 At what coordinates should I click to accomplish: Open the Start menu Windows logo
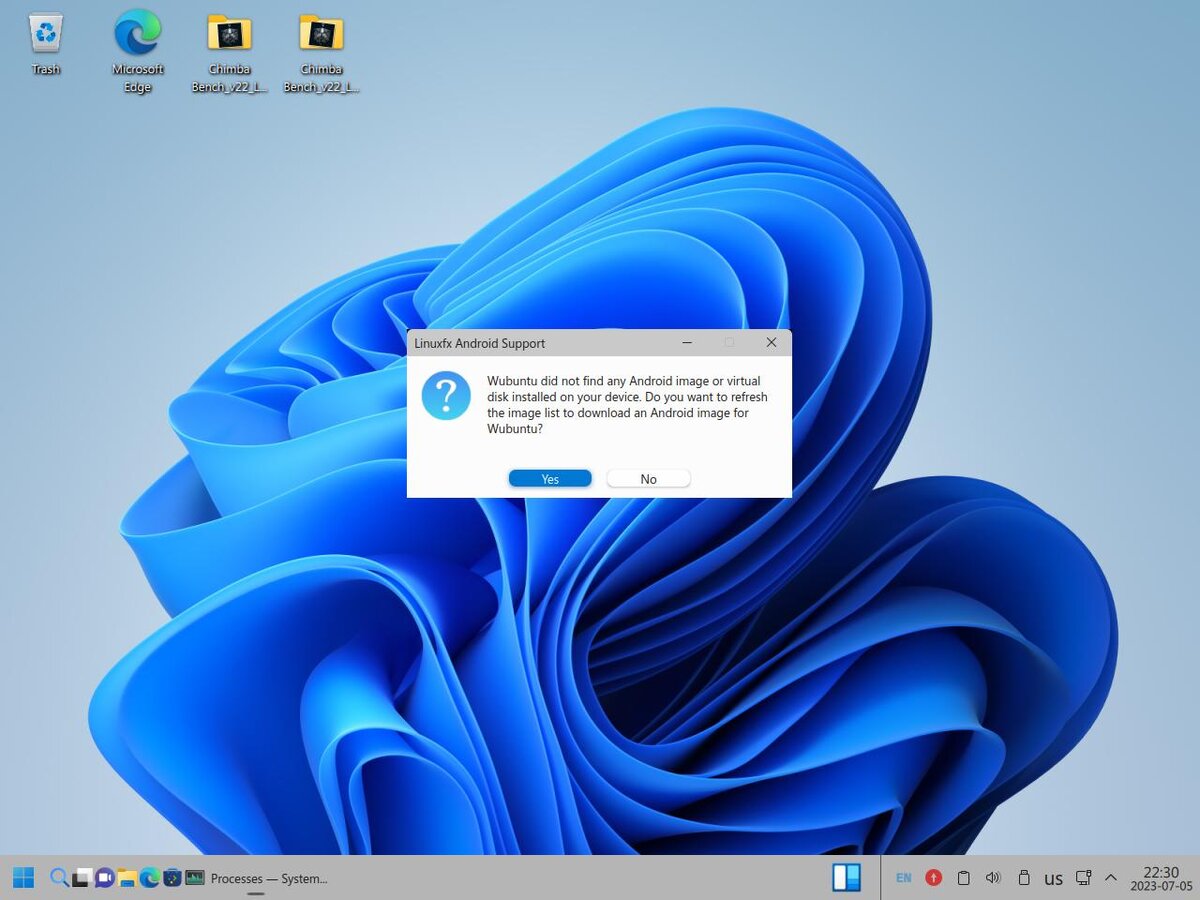coord(23,878)
